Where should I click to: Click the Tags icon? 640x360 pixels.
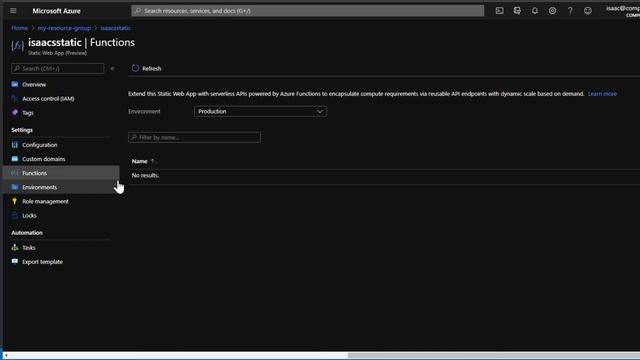(x=15, y=112)
